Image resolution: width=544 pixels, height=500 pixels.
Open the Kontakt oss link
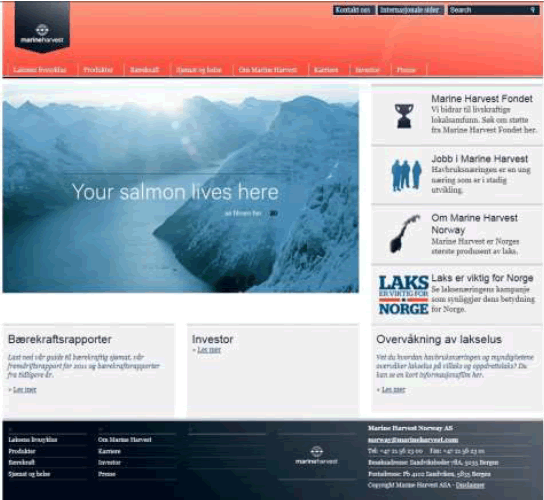pos(353,10)
